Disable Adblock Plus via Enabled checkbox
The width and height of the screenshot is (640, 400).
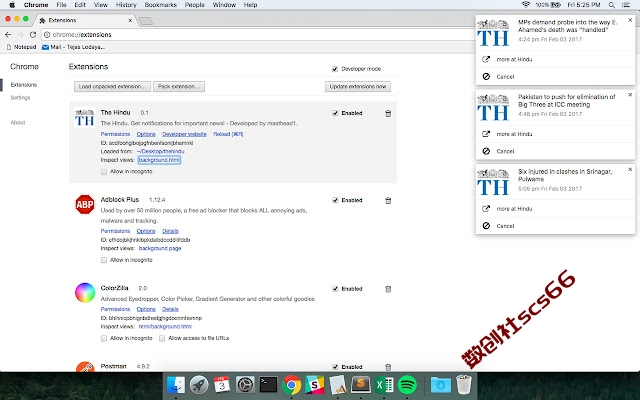pyautogui.click(x=335, y=200)
